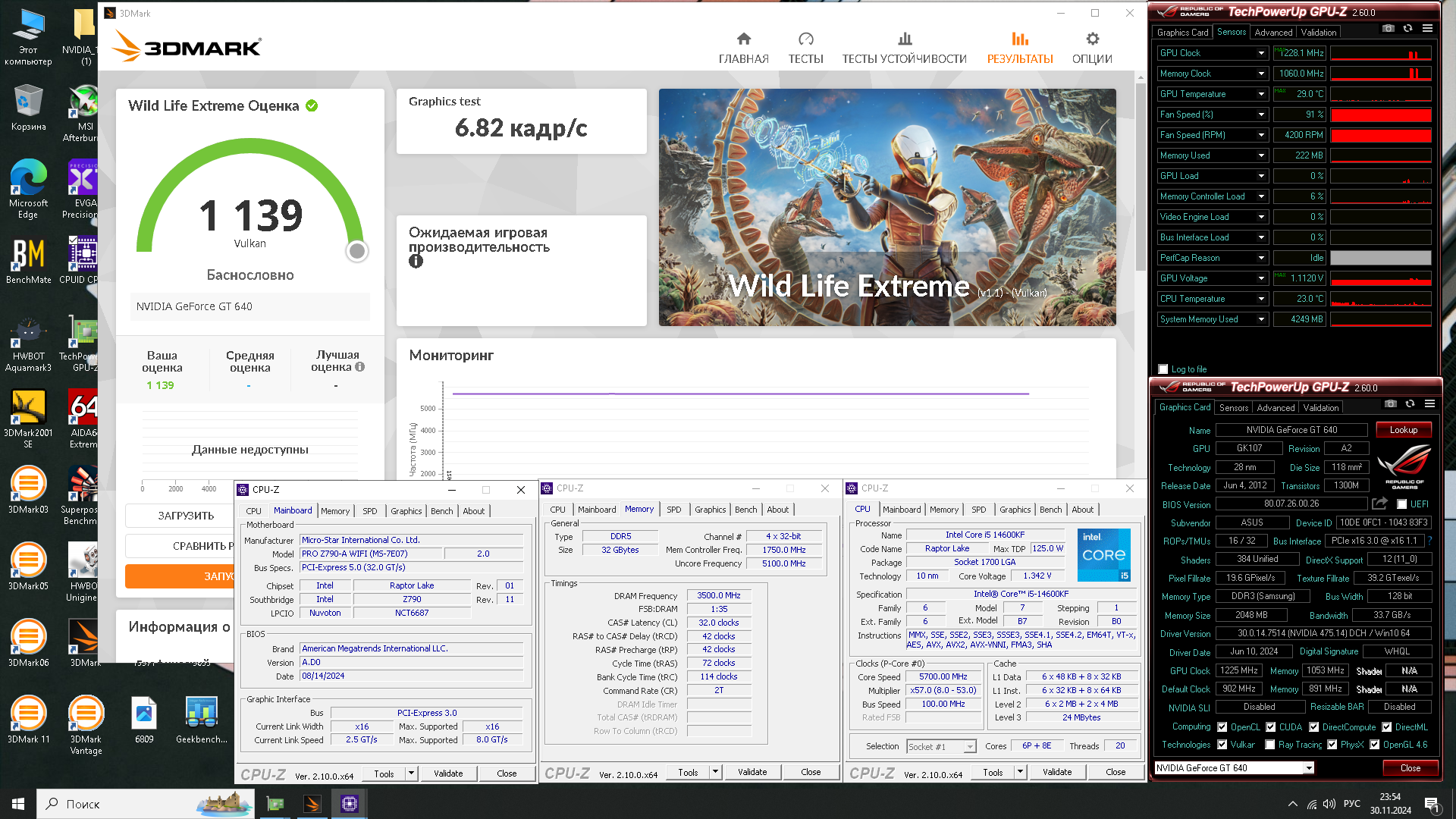1456x819 pixels.
Task: Open 3DMark03 desktop icon
Action: [28, 491]
